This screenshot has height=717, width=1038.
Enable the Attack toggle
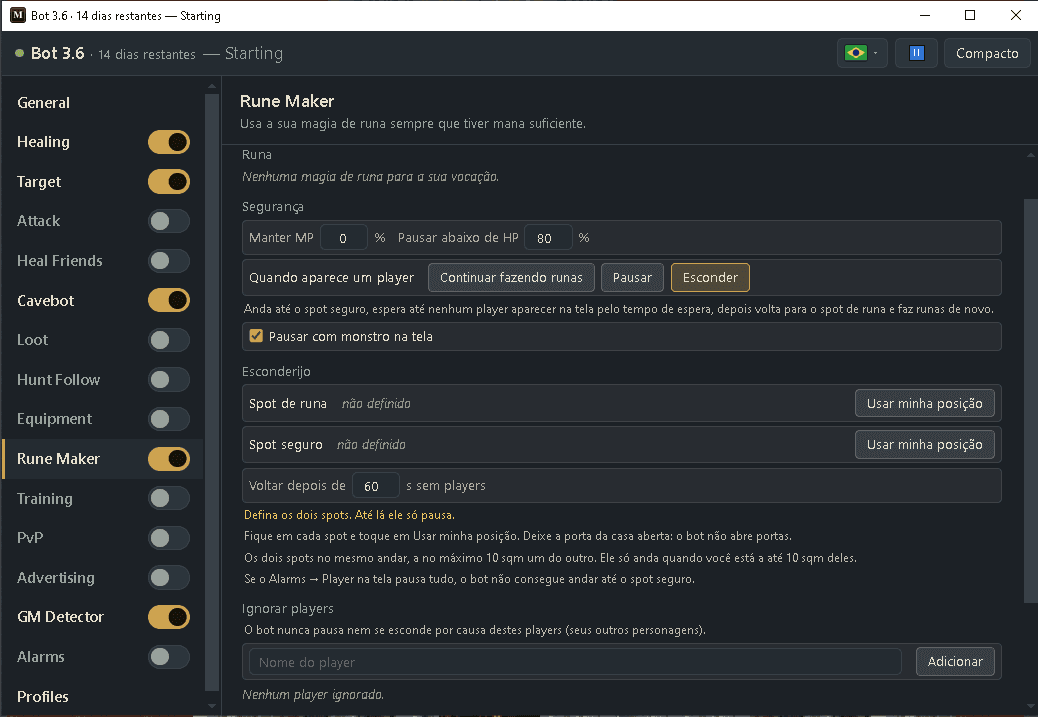click(169, 221)
